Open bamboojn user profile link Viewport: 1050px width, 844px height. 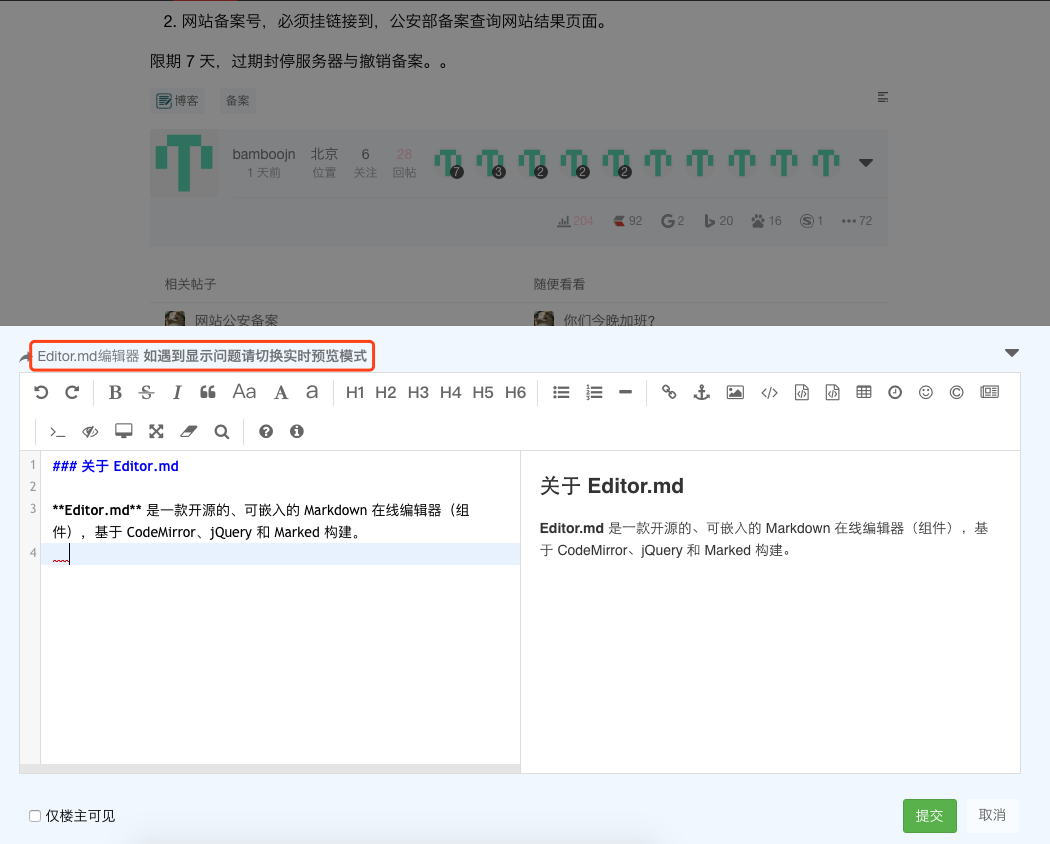coord(264,154)
